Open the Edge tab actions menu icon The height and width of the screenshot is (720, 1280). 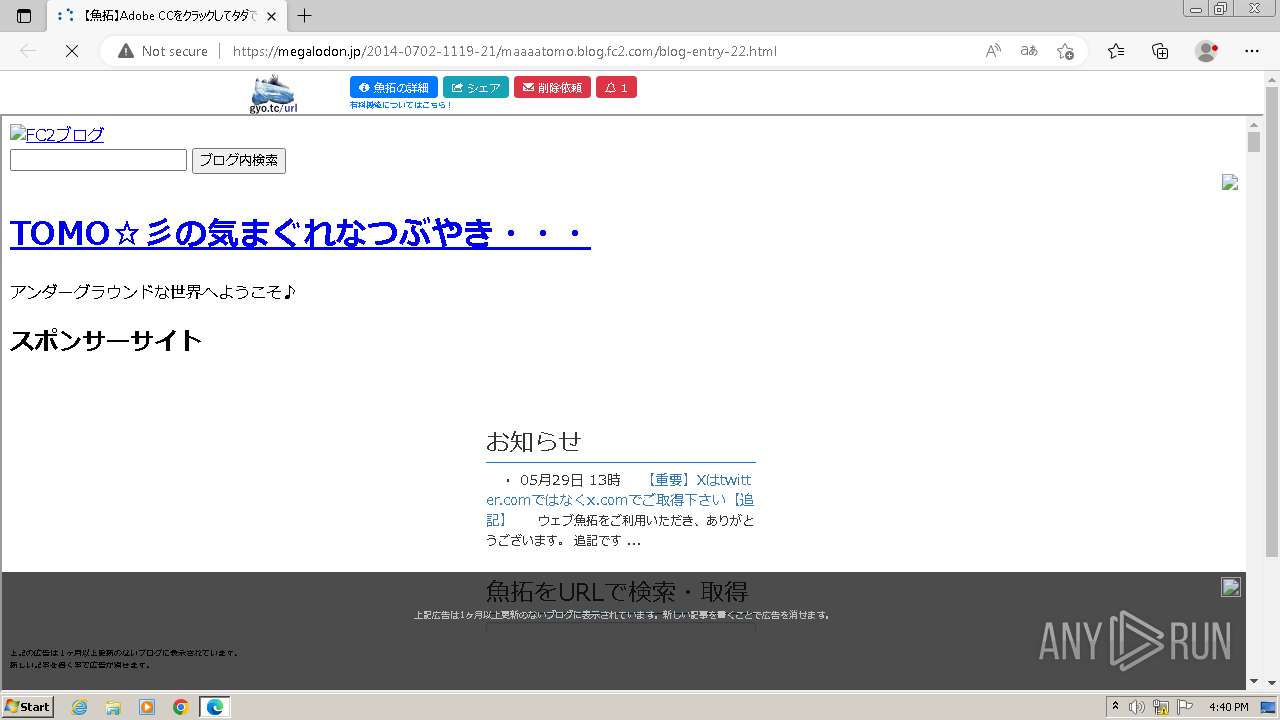pyautogui.click(x=24, y=16)
